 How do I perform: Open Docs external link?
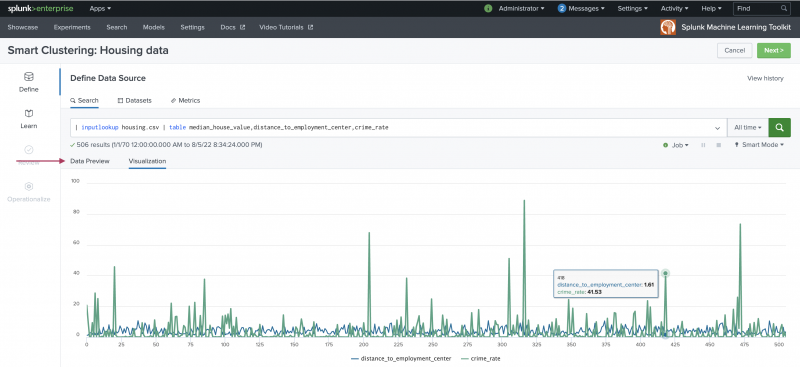pos(233,27)
